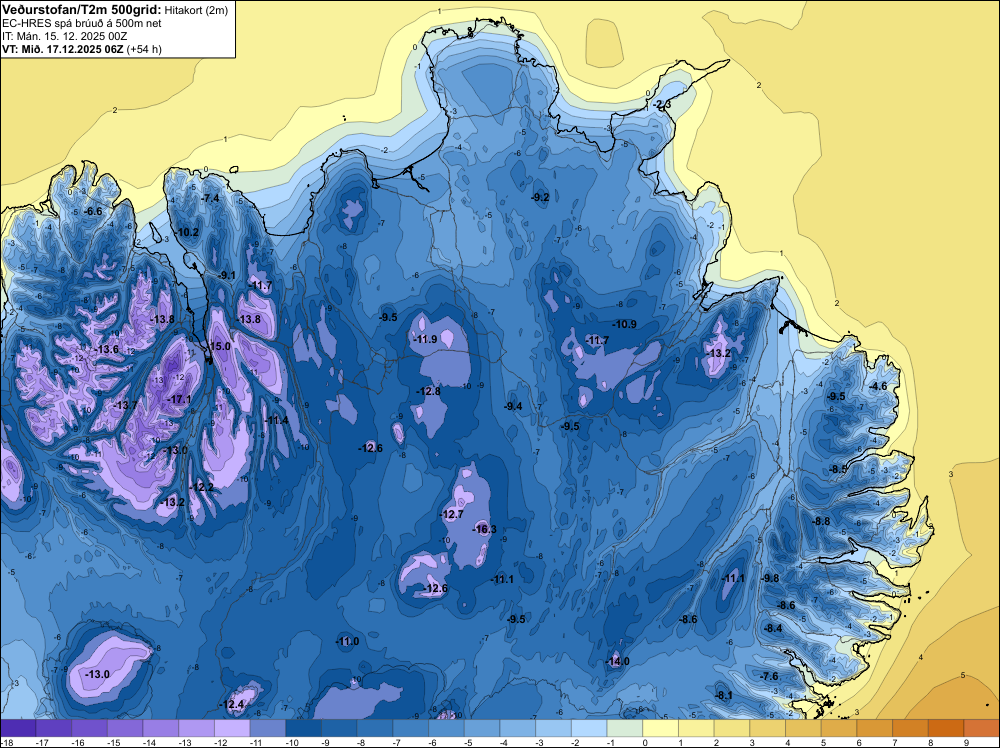
Task: Click the -13.7 temperature value on the map
Action: click(x=125, y=405)
